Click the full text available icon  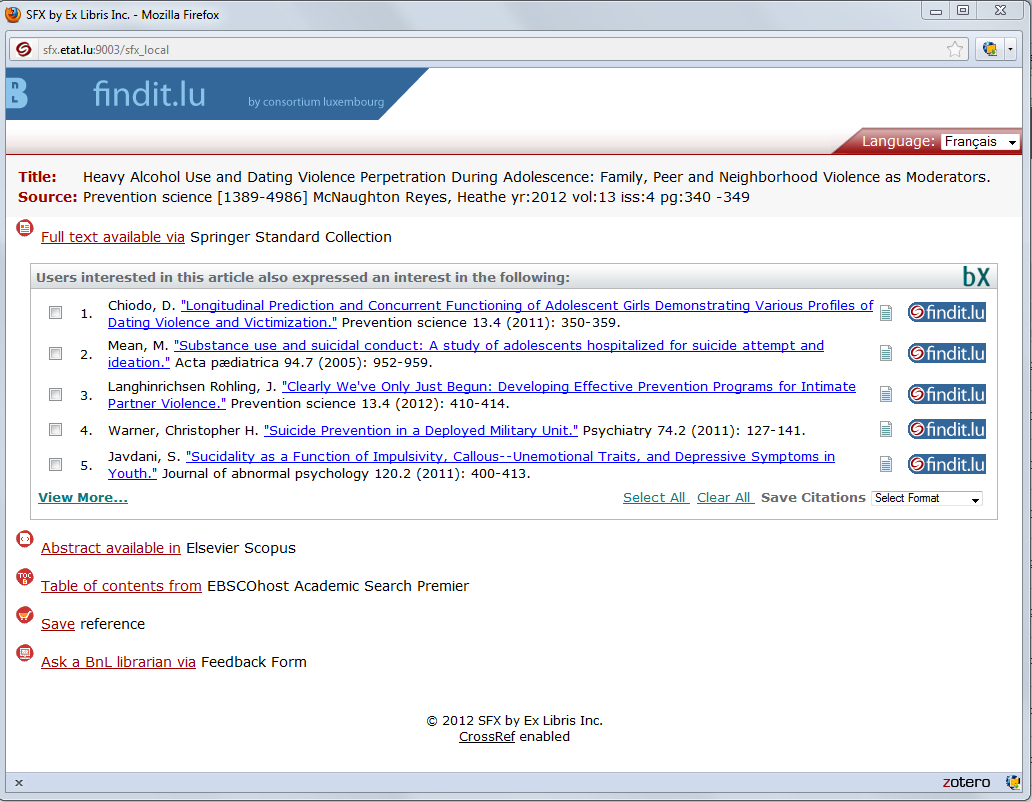pyautogui.click(x=24, y=228)
